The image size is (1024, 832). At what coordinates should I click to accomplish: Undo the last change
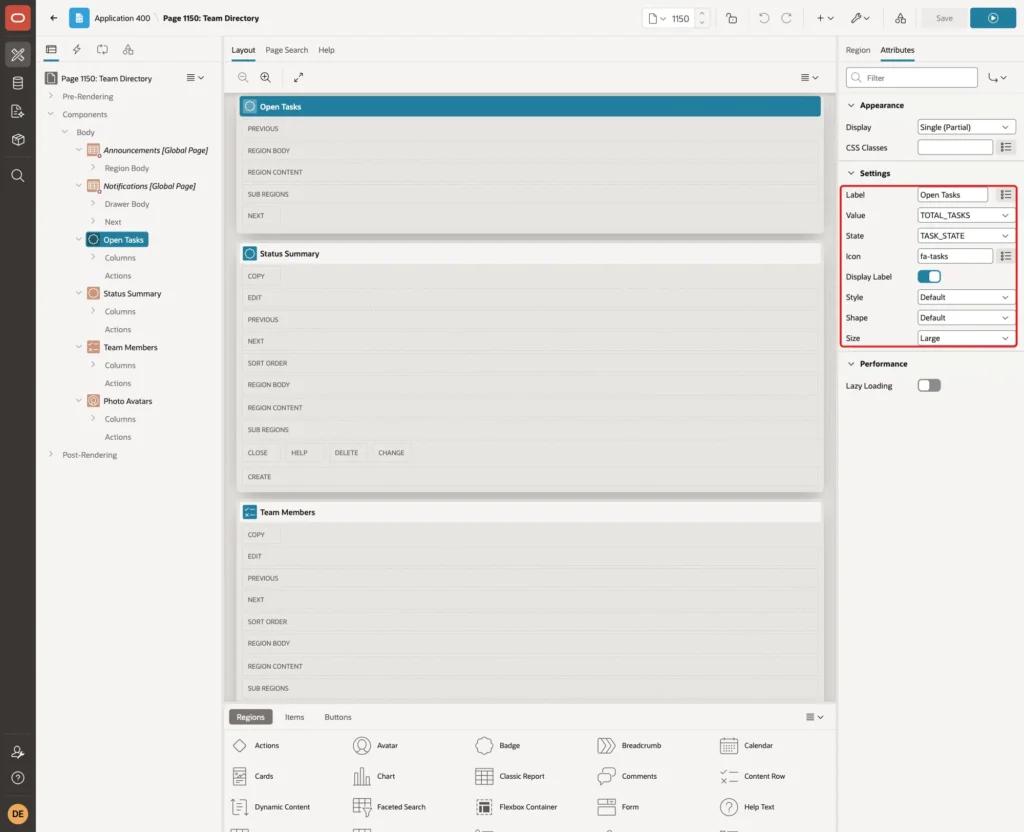coord(763,18)
